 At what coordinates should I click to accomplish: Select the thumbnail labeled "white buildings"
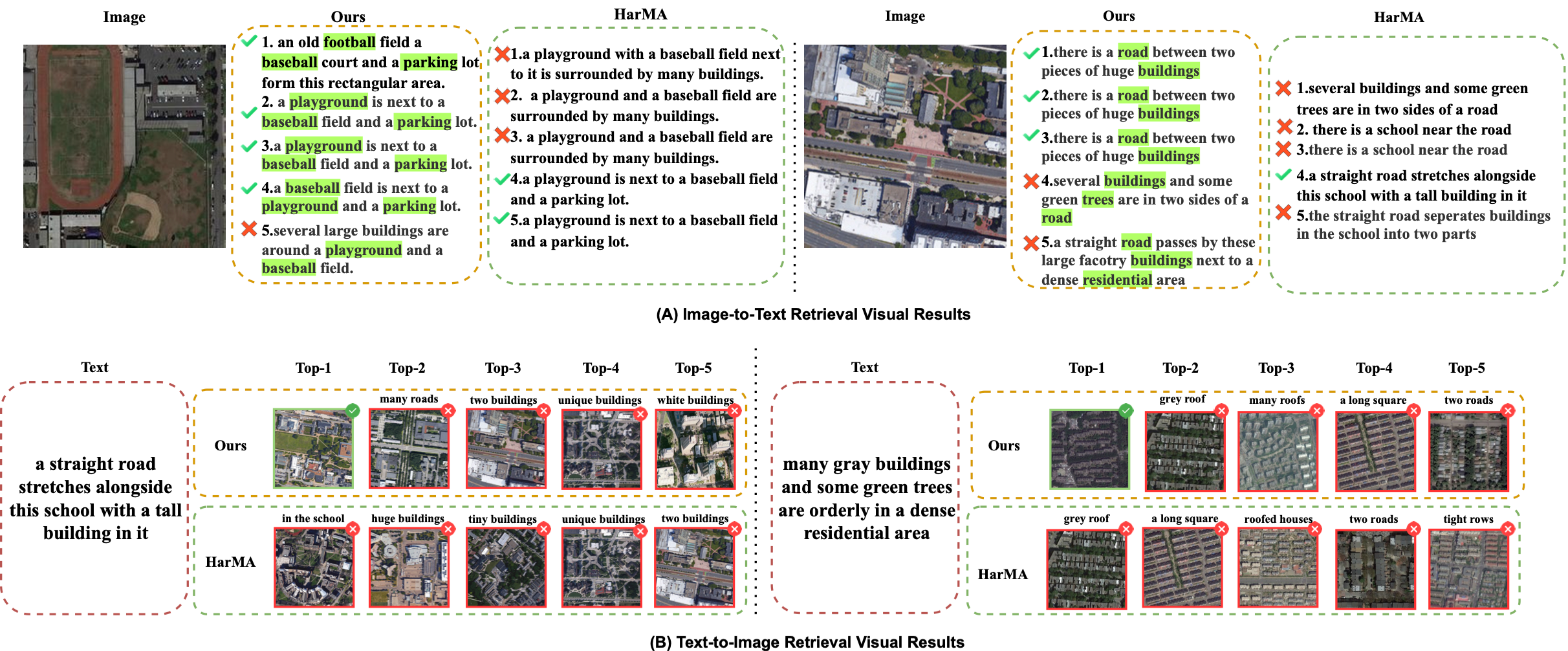point(695,449)
